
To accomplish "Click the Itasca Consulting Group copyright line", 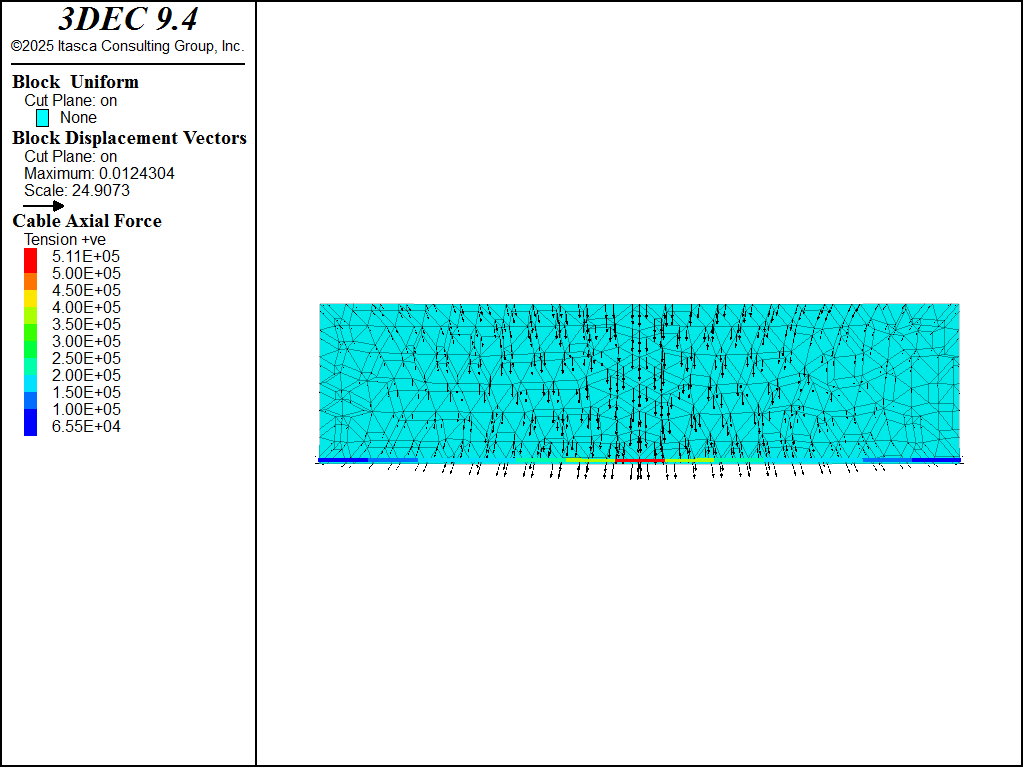I will (x=127, y=46).
